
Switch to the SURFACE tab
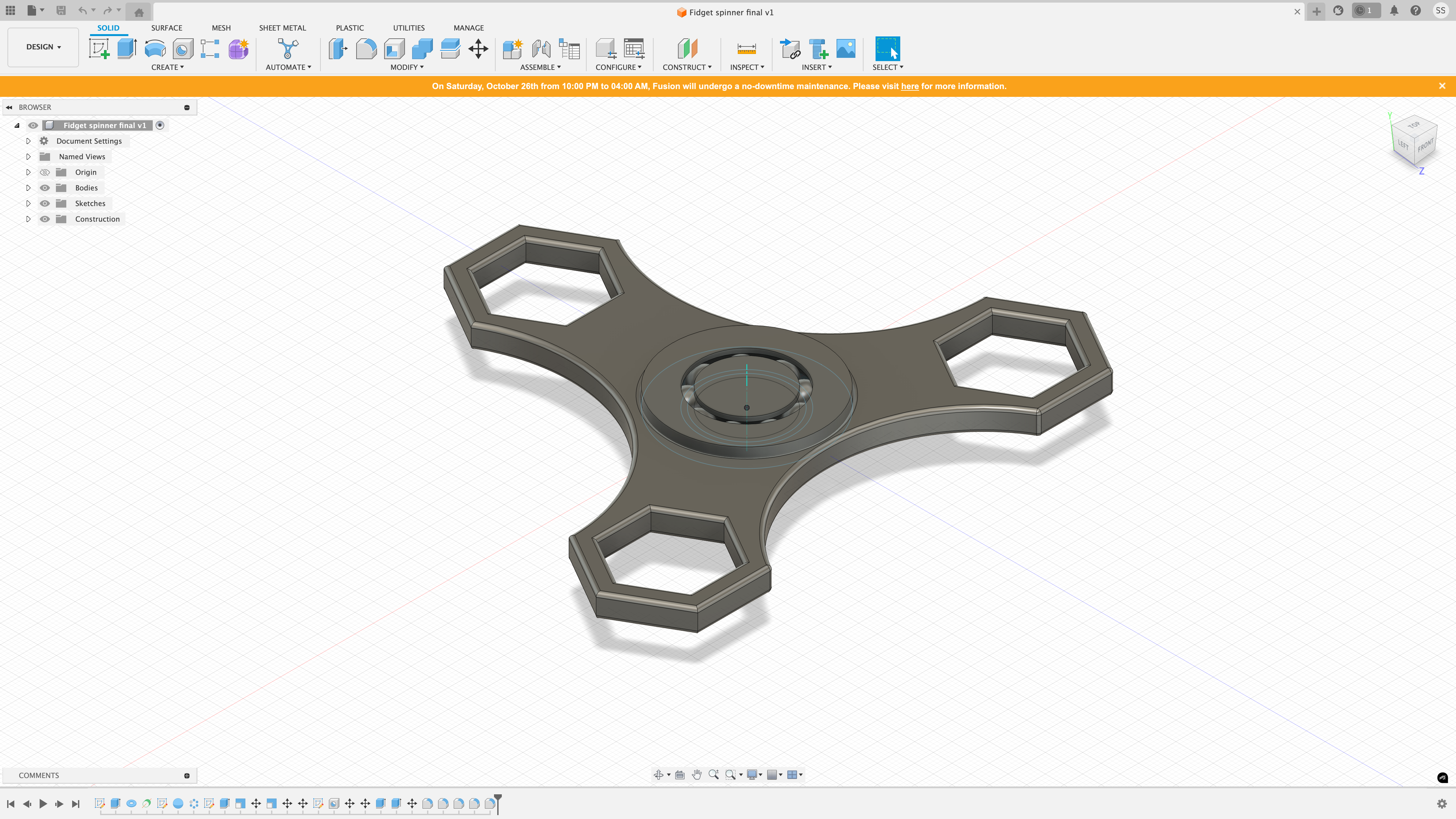166,28
